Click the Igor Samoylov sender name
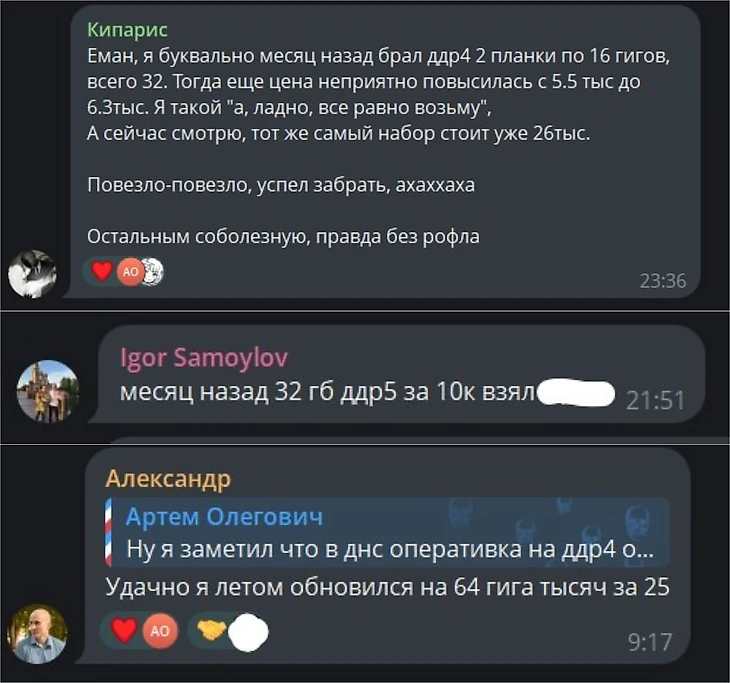The width and height of the screenshot is (730, 683). [x=204, y=358]
